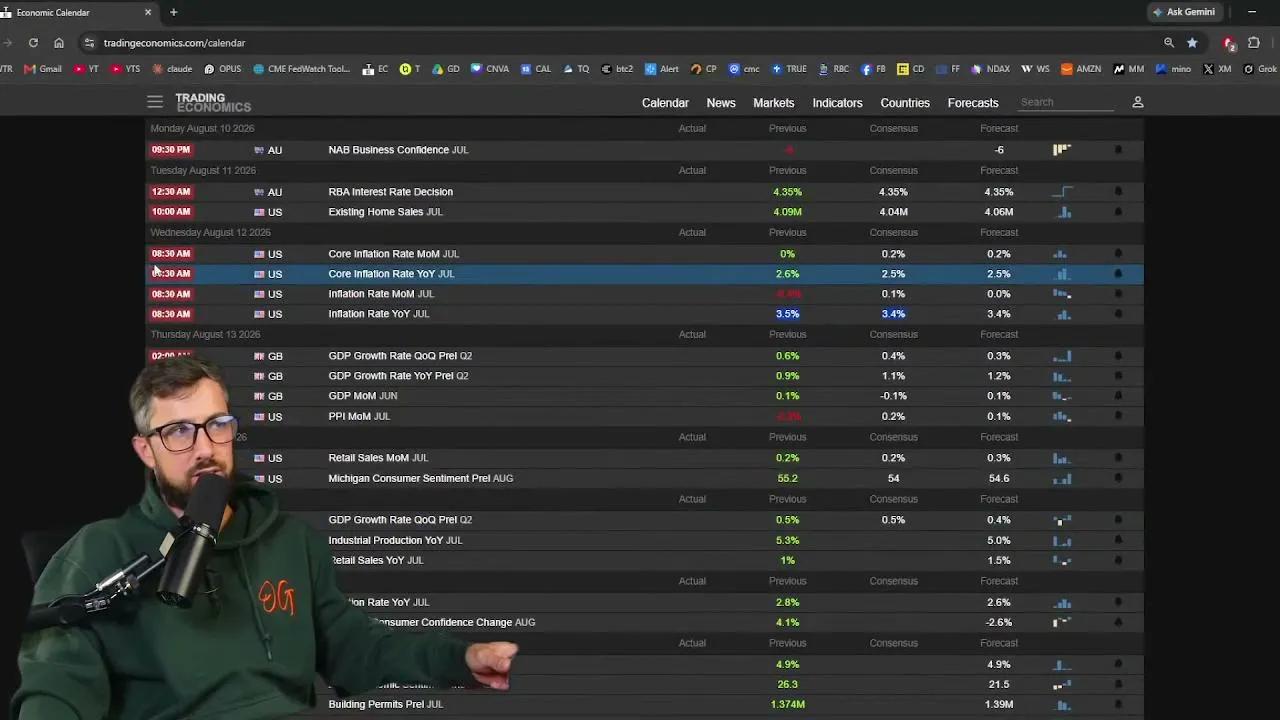Reload the page with the refresh icon
The width and height of the screenshot is (1280, 720).
(x=33, y=43)
